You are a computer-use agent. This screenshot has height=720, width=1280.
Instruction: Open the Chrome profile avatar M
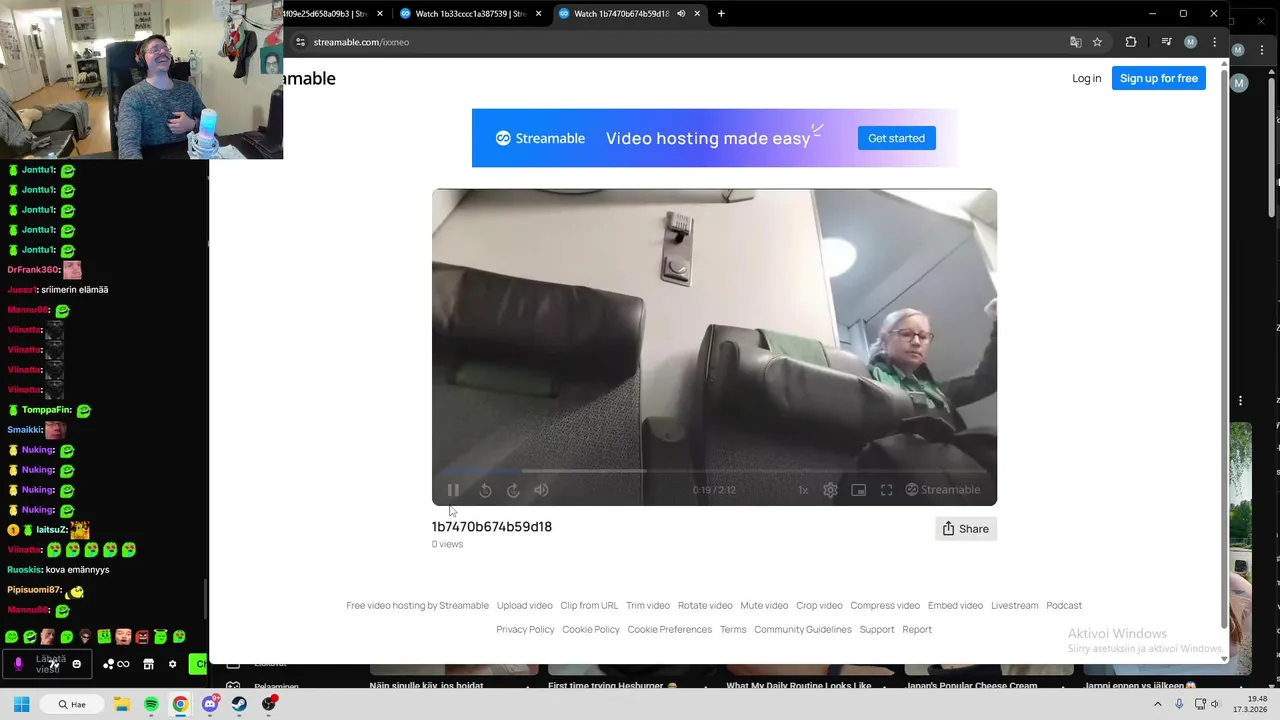tap(1190, 42)
